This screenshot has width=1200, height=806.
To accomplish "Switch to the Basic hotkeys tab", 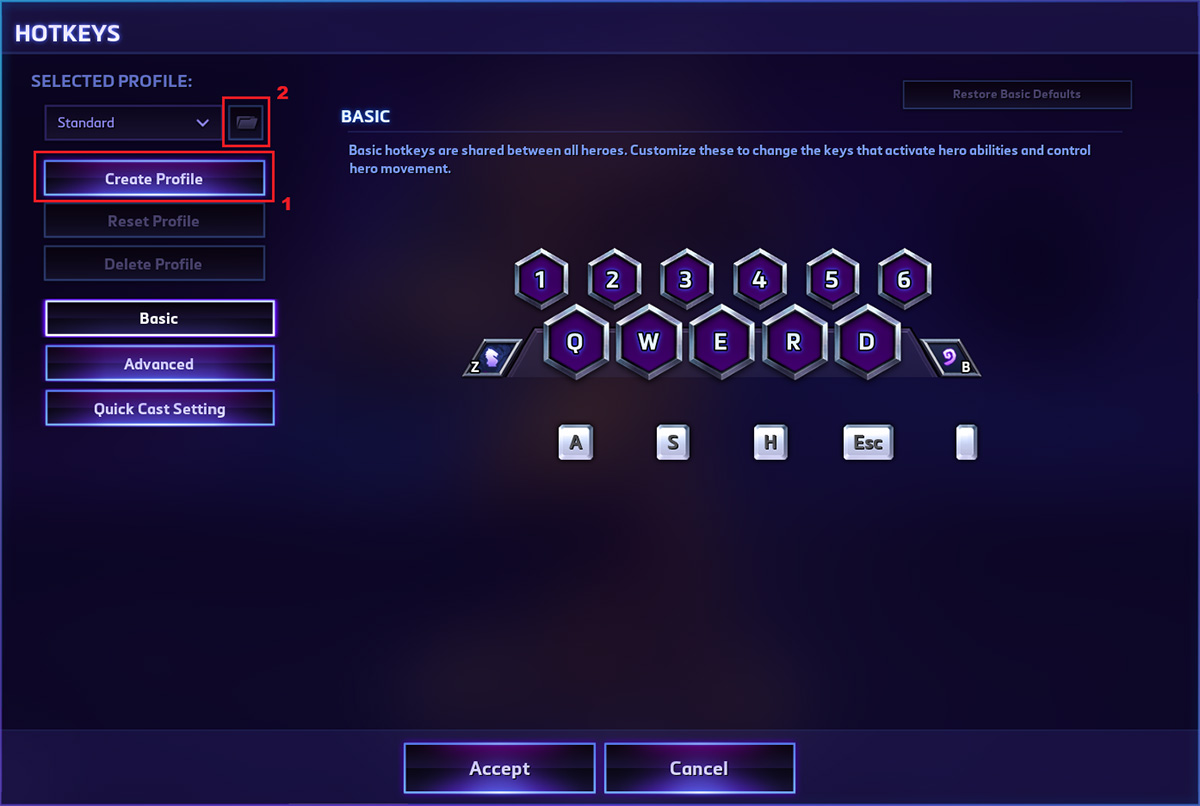I will (159, 318).
